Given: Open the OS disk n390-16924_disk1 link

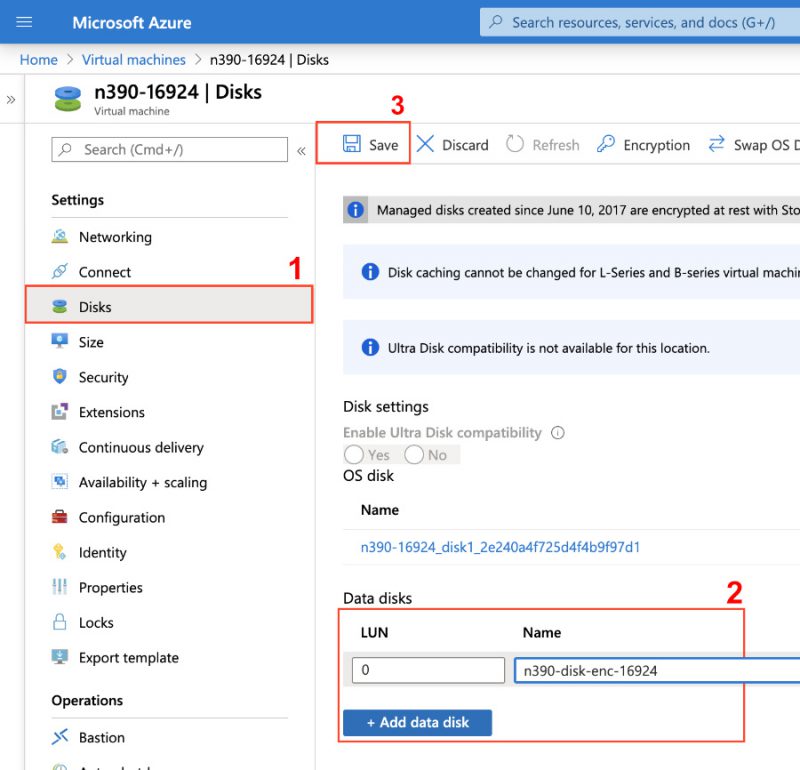Looking at the screenshot, I should (x=500, y=547).
